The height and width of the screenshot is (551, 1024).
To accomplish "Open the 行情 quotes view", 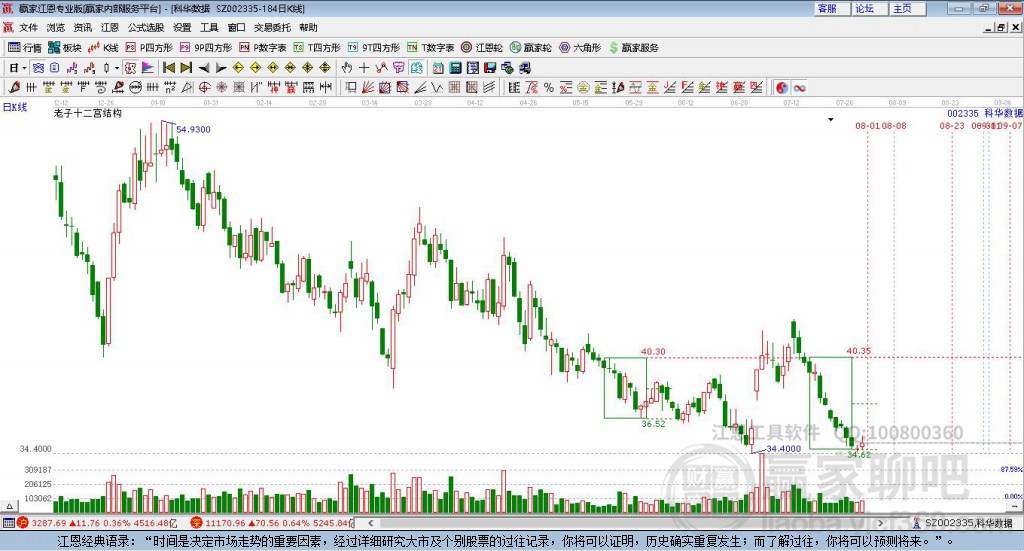I will pos(24,48).
